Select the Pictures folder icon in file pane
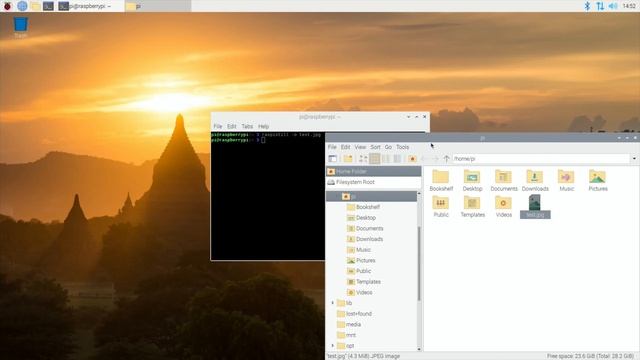The image size is (640, 360). pos(598,180)
